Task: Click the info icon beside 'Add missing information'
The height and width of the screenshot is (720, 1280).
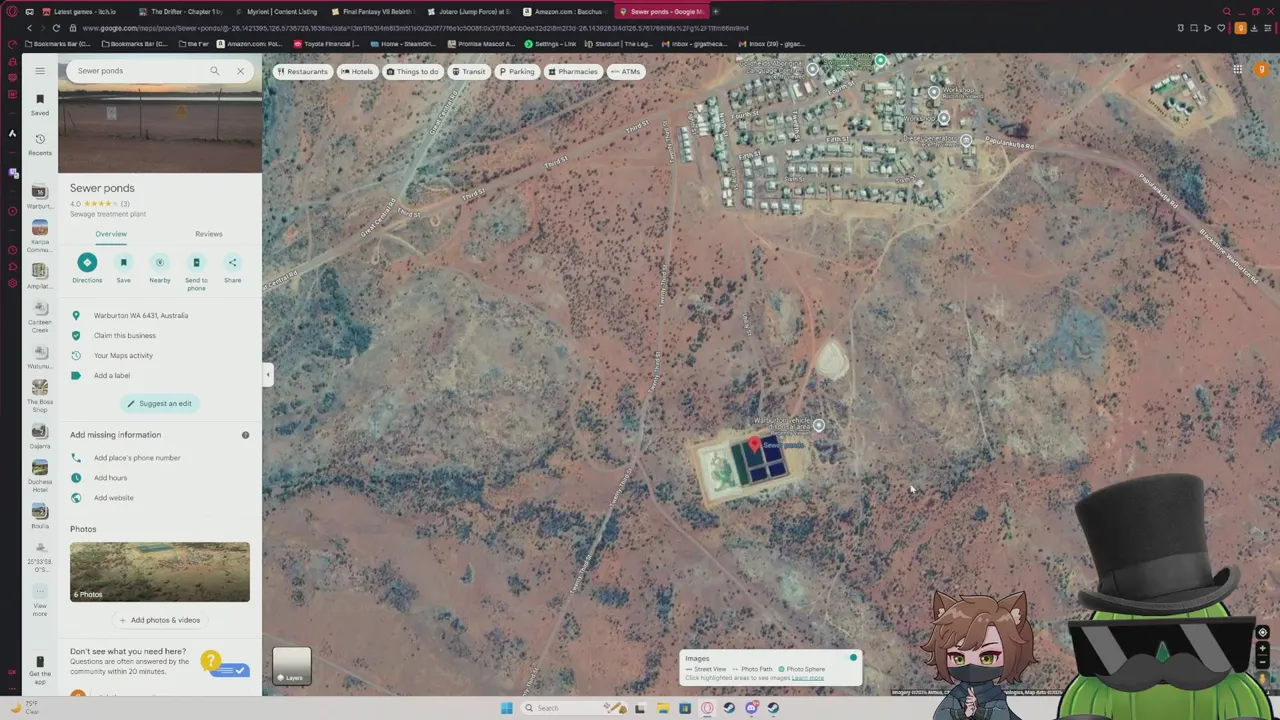Action: pos(245,435)
